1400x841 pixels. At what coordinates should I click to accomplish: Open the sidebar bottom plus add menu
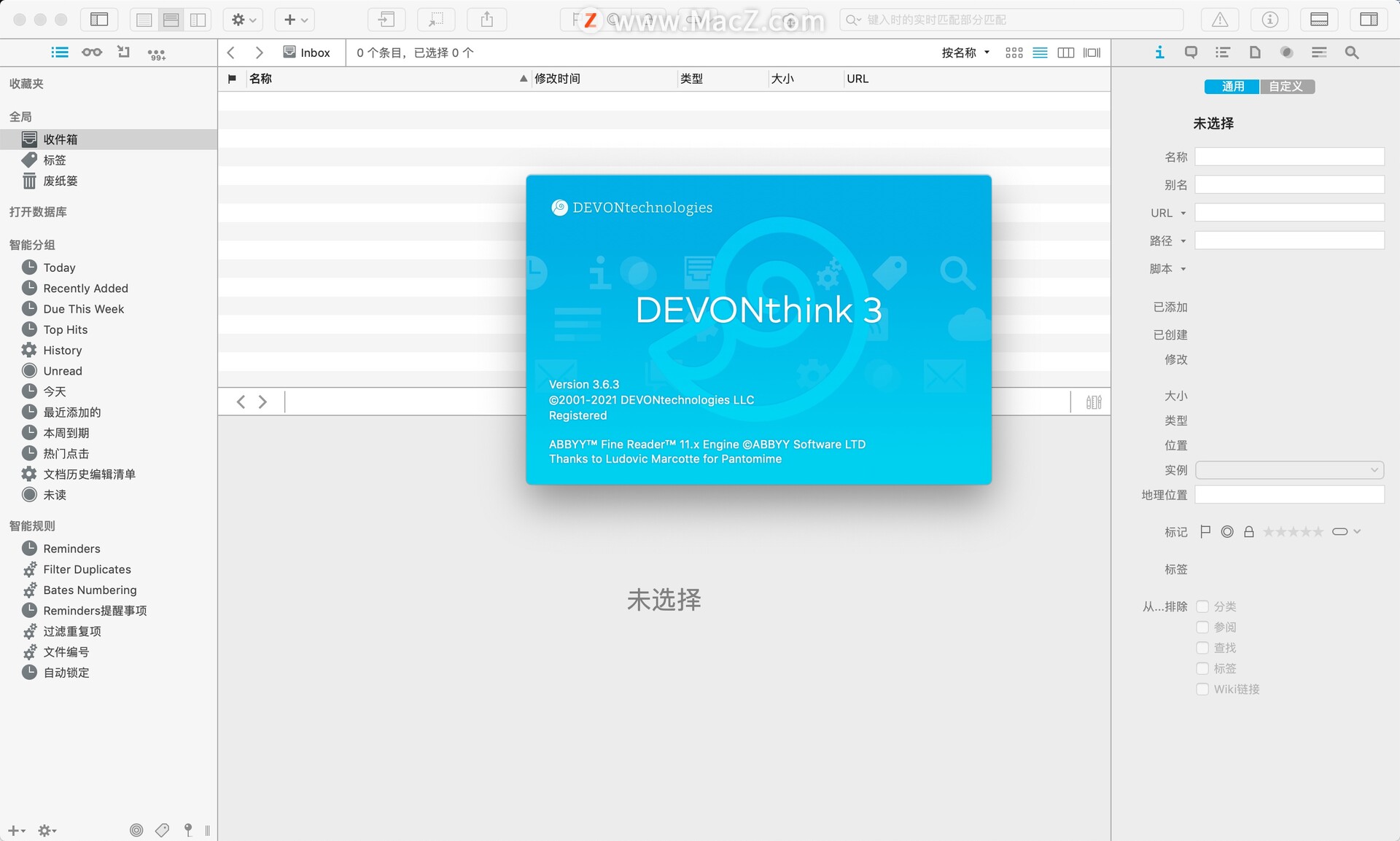tap(17, 830)
